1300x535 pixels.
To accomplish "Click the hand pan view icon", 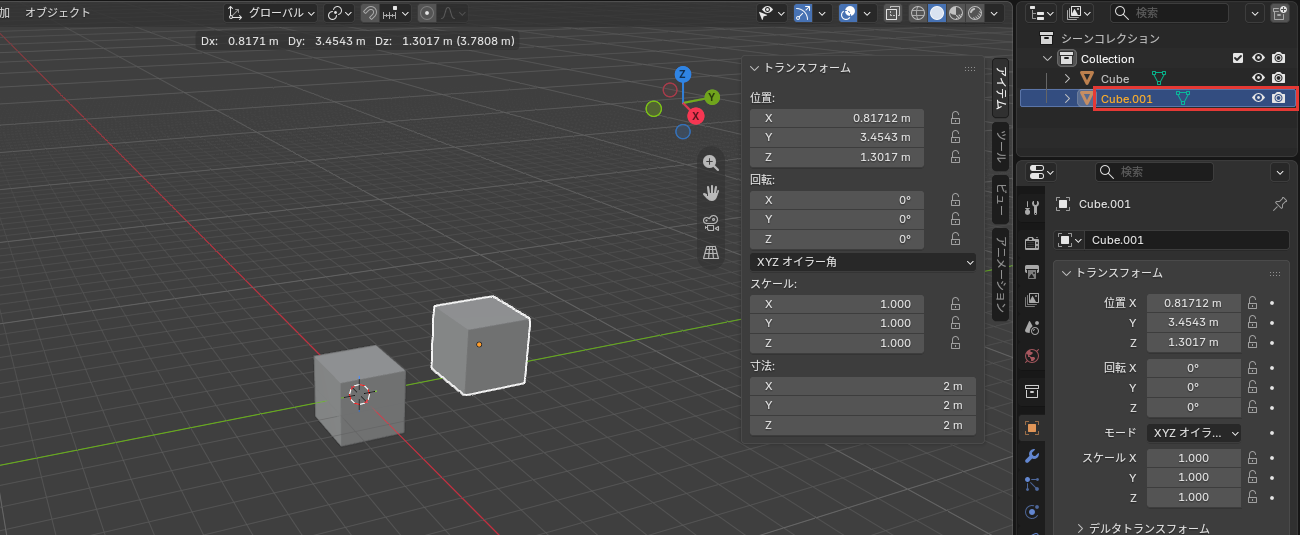I will (711, 193).
